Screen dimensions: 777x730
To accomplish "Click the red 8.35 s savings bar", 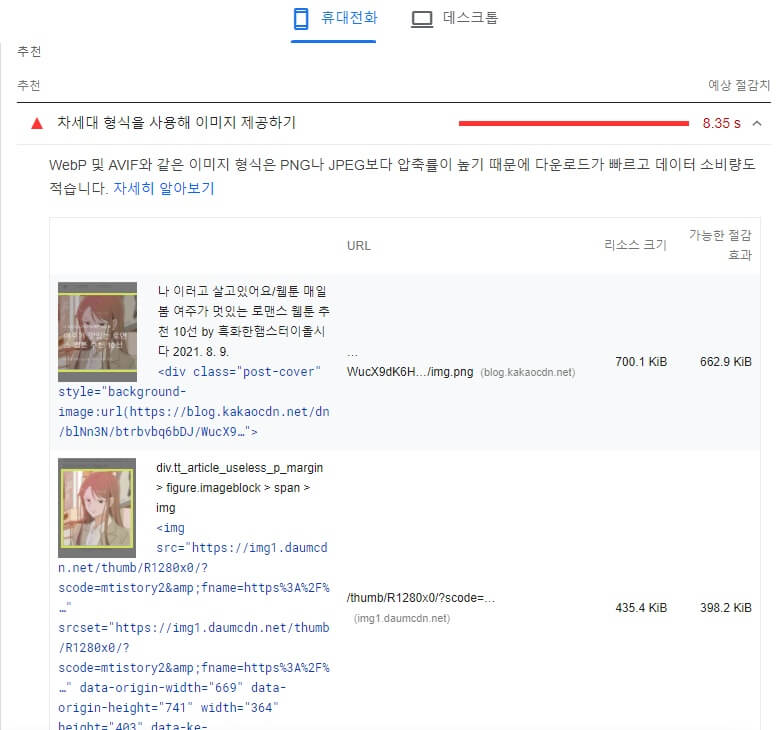I will point(573,123).
